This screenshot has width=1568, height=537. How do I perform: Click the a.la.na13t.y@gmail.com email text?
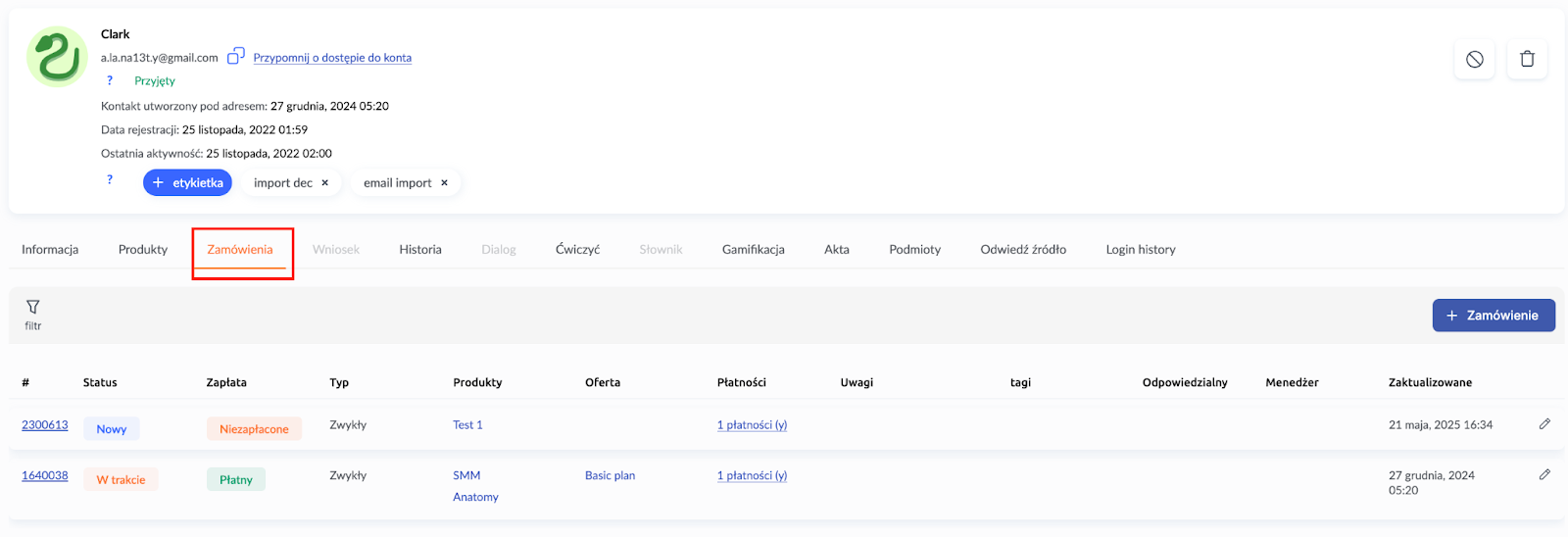tap(160, 58)
